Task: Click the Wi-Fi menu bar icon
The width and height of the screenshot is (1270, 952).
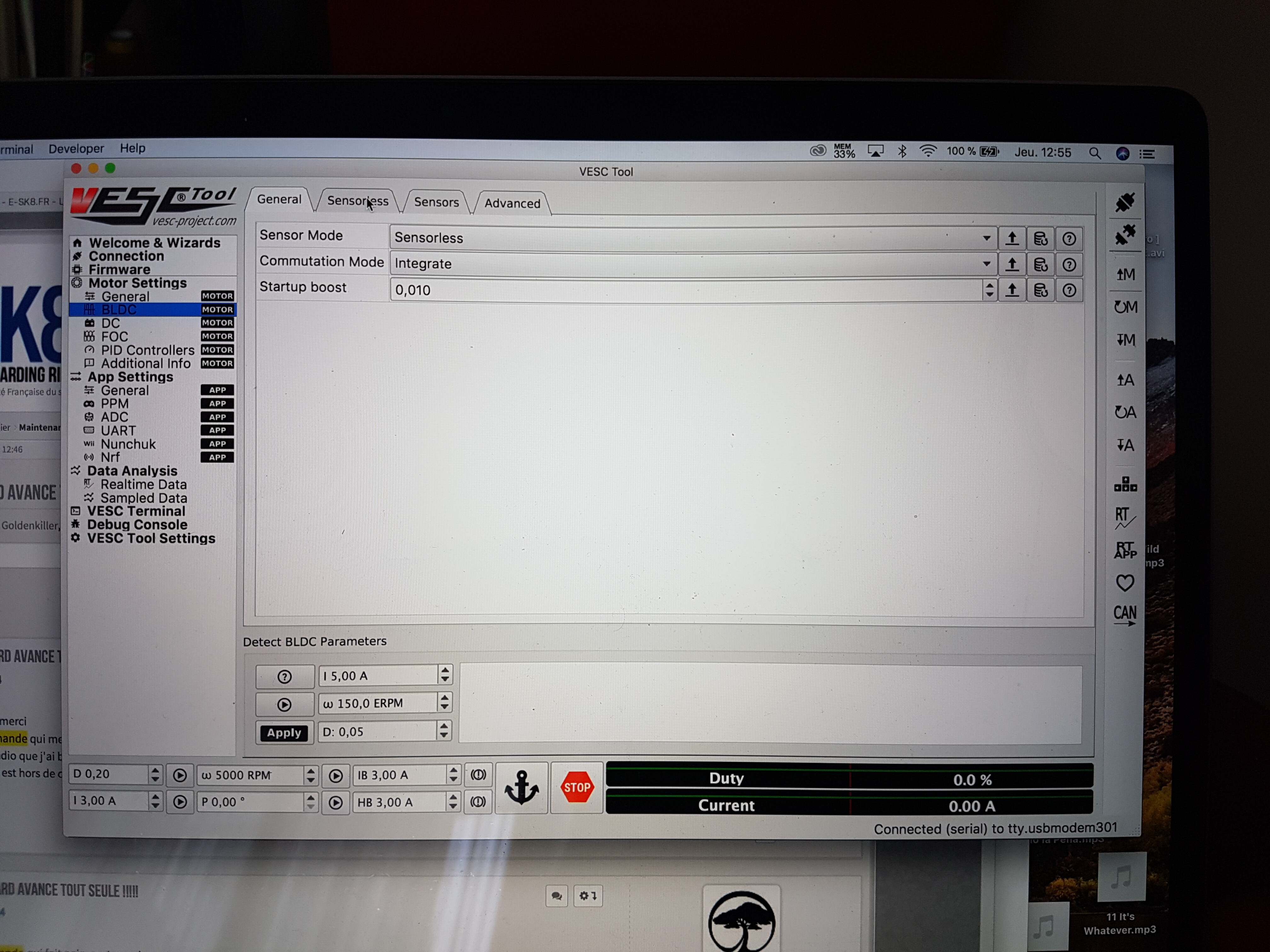Action: 928,151
